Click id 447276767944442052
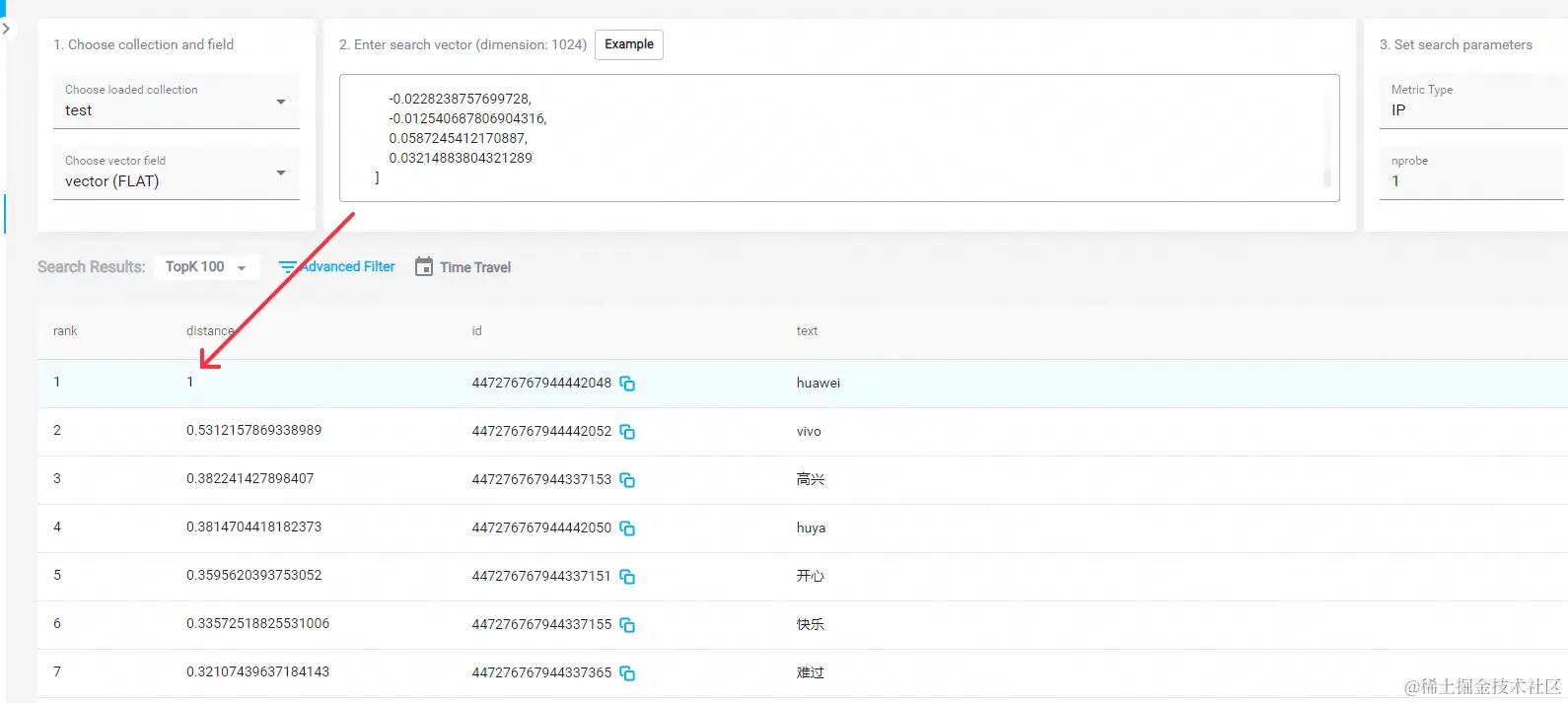 (x=541, y=432)
